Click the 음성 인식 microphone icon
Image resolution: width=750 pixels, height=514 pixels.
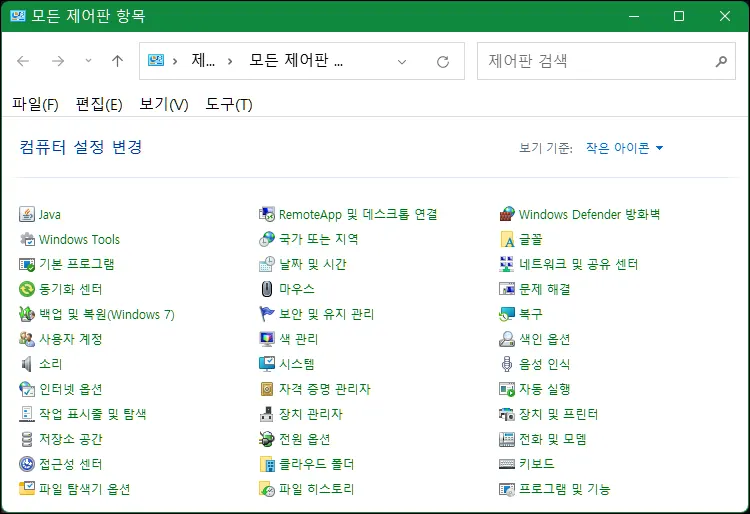[x=507, y=364]
